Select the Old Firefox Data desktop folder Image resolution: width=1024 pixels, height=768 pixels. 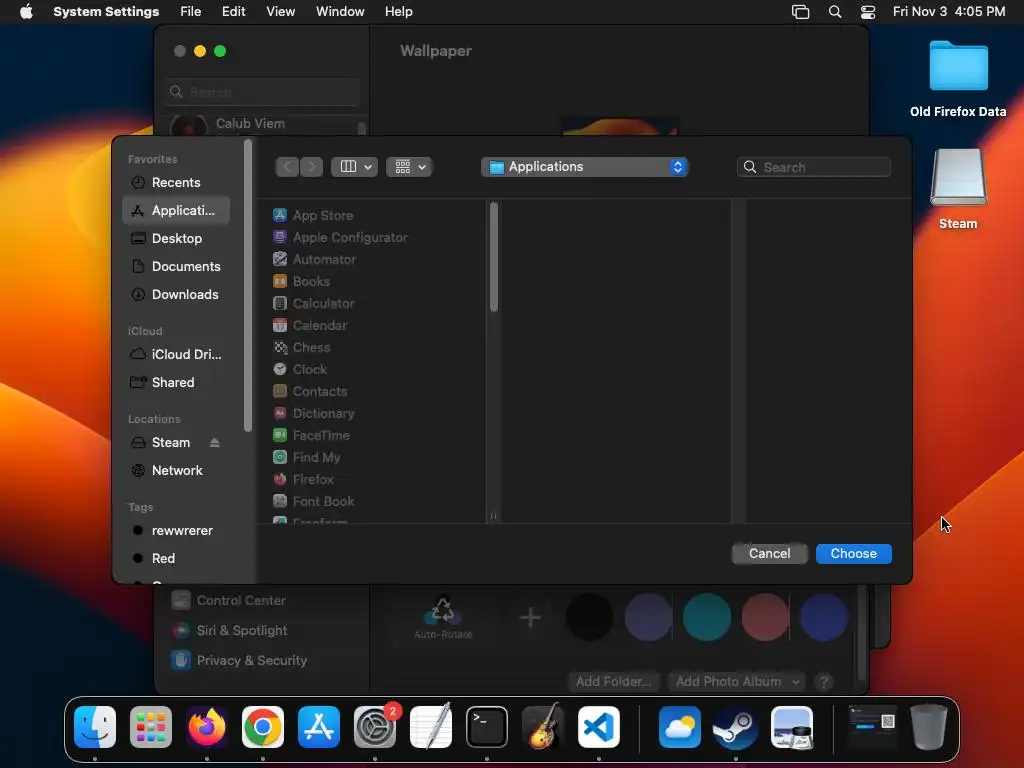click(x=958, y=79)
